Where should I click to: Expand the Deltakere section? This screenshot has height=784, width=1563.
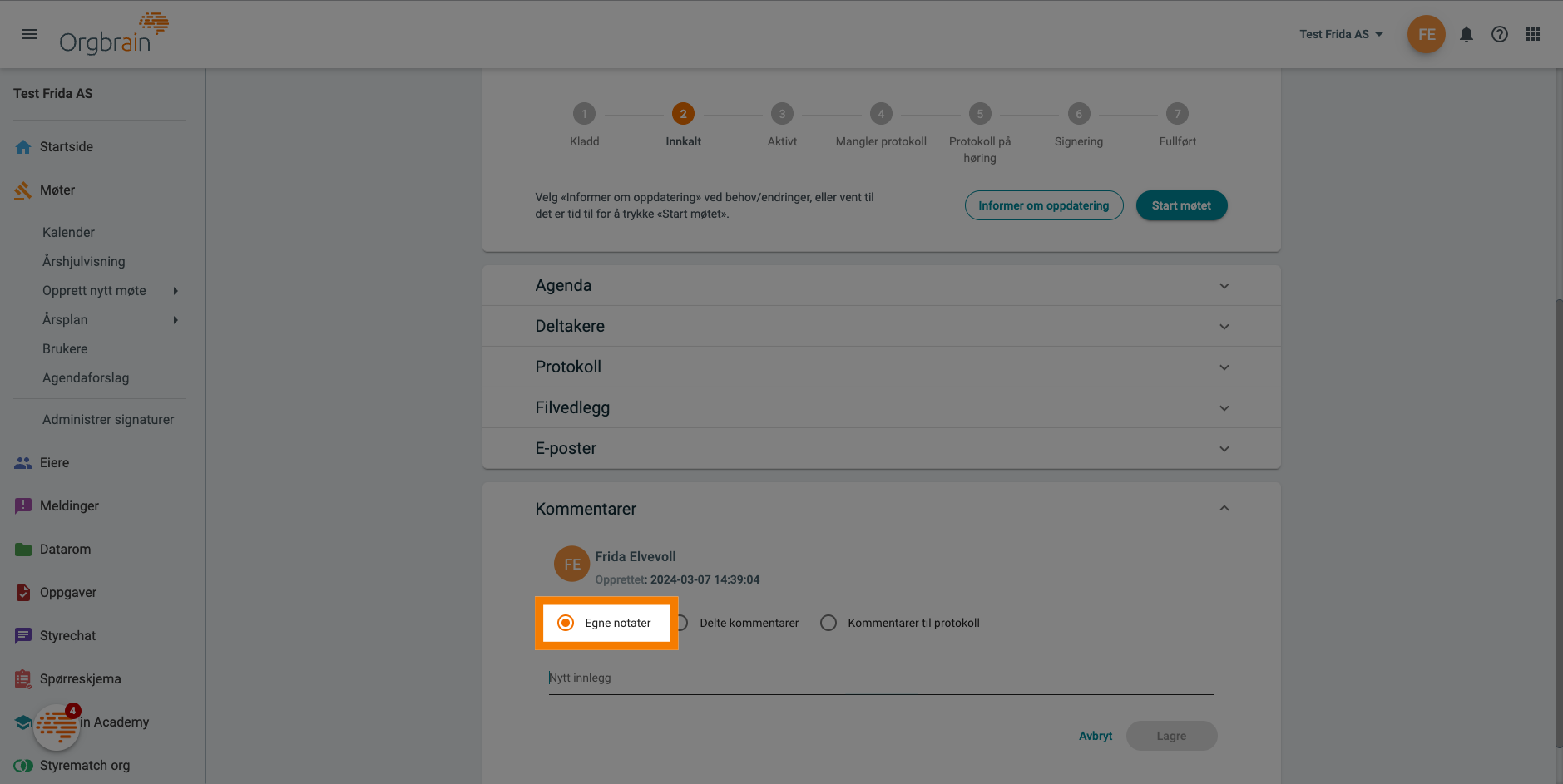(x=881, y=326)
